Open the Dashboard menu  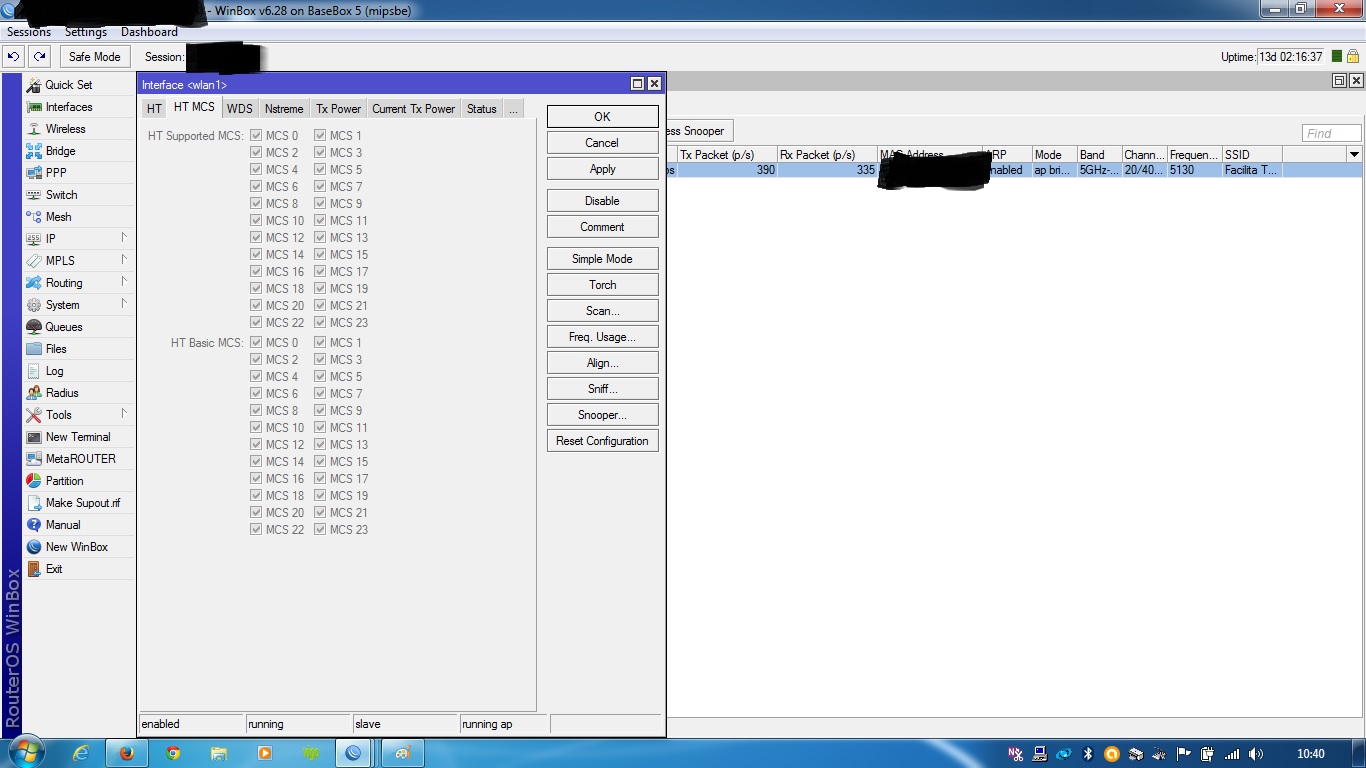pyautogui.click(x=149, y=32)
